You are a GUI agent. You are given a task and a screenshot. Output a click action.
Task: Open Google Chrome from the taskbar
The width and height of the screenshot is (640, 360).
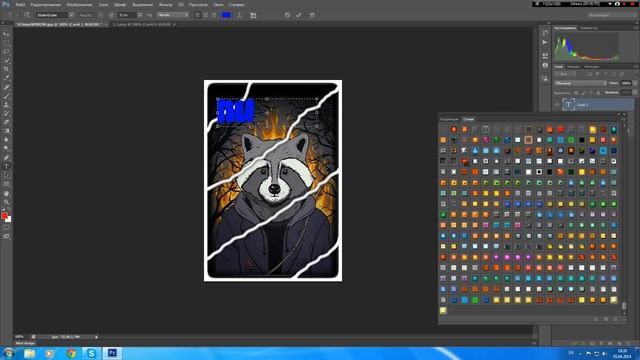coord(71,353)
